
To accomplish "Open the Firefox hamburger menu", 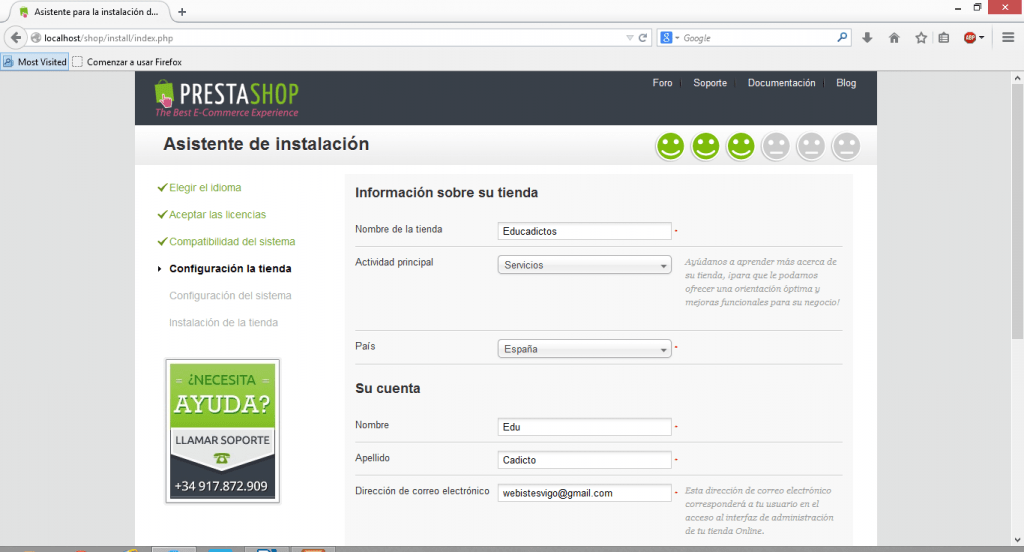I will click(x=1008, y=38).
